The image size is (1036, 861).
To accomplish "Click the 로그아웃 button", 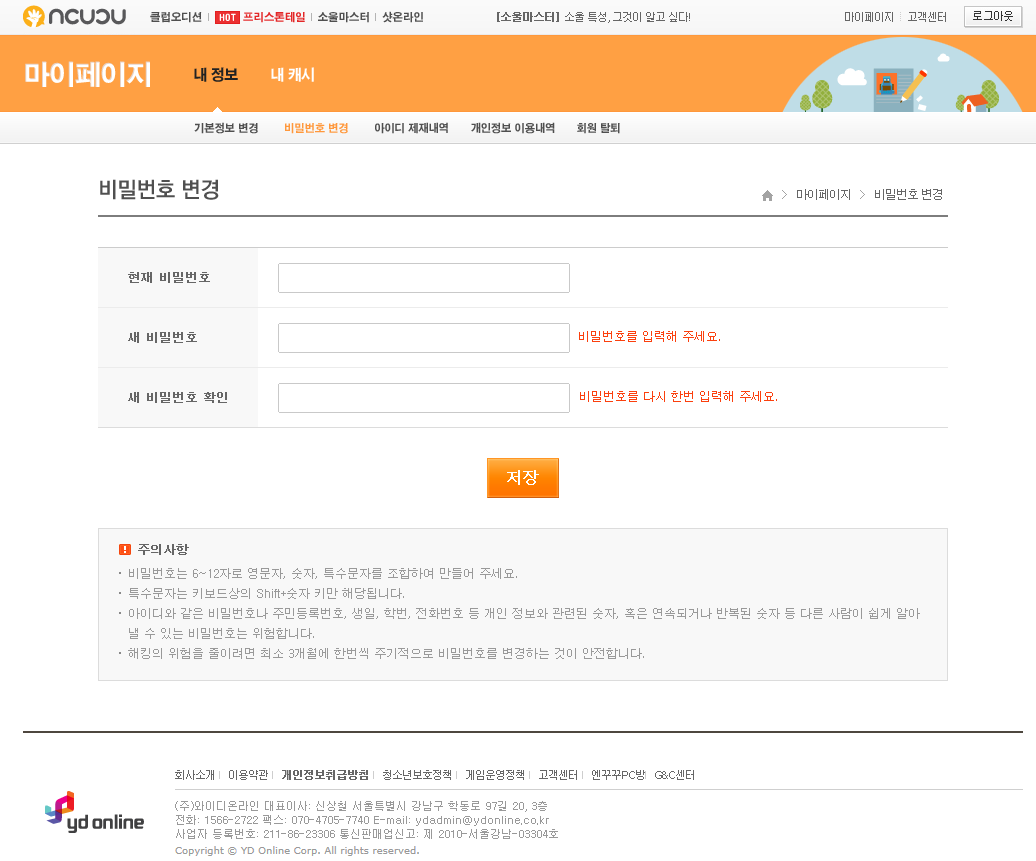I will [992, 17].
